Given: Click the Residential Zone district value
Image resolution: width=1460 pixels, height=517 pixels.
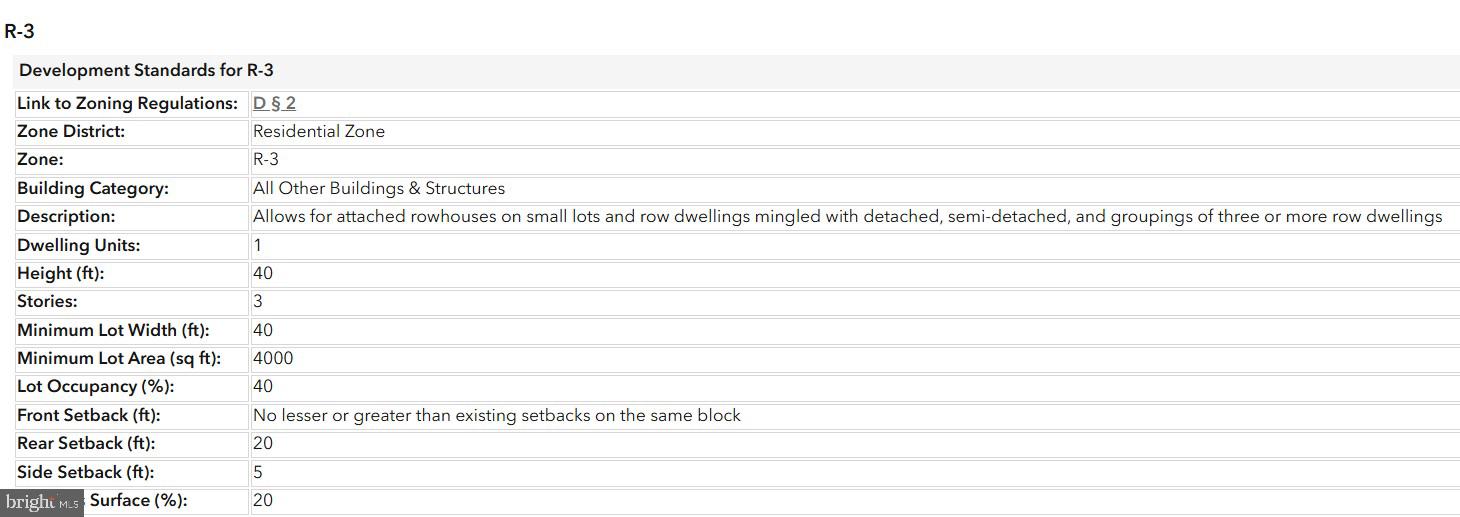Looking at the screenshot, I should coord(318,131).
